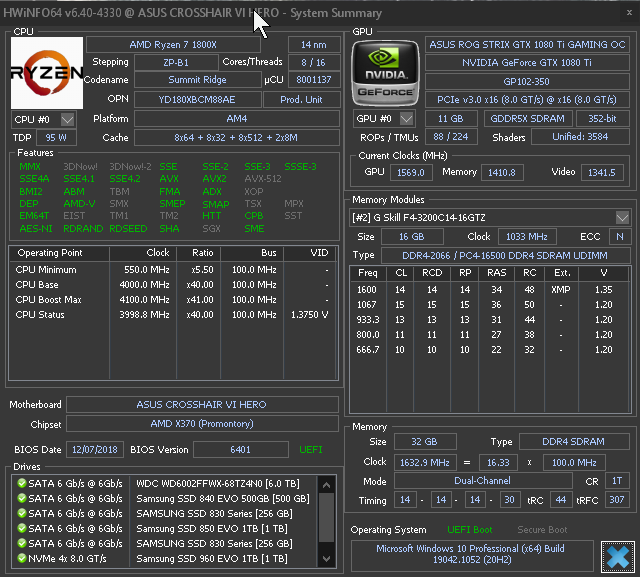Click status icon of WDC WD6002FFWX drive
The height and width of the screenshot is (577, 640).
[22, 484]
